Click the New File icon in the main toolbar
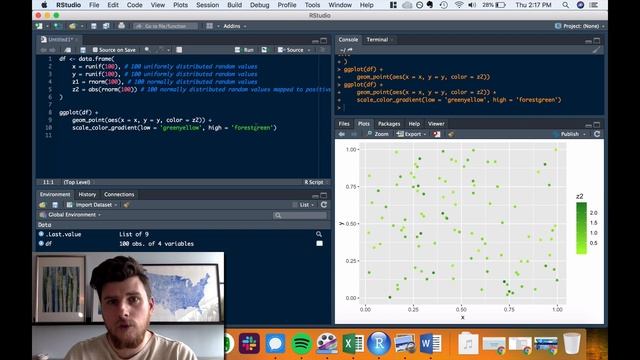This screenshot has height=360, width=640. 39,26
